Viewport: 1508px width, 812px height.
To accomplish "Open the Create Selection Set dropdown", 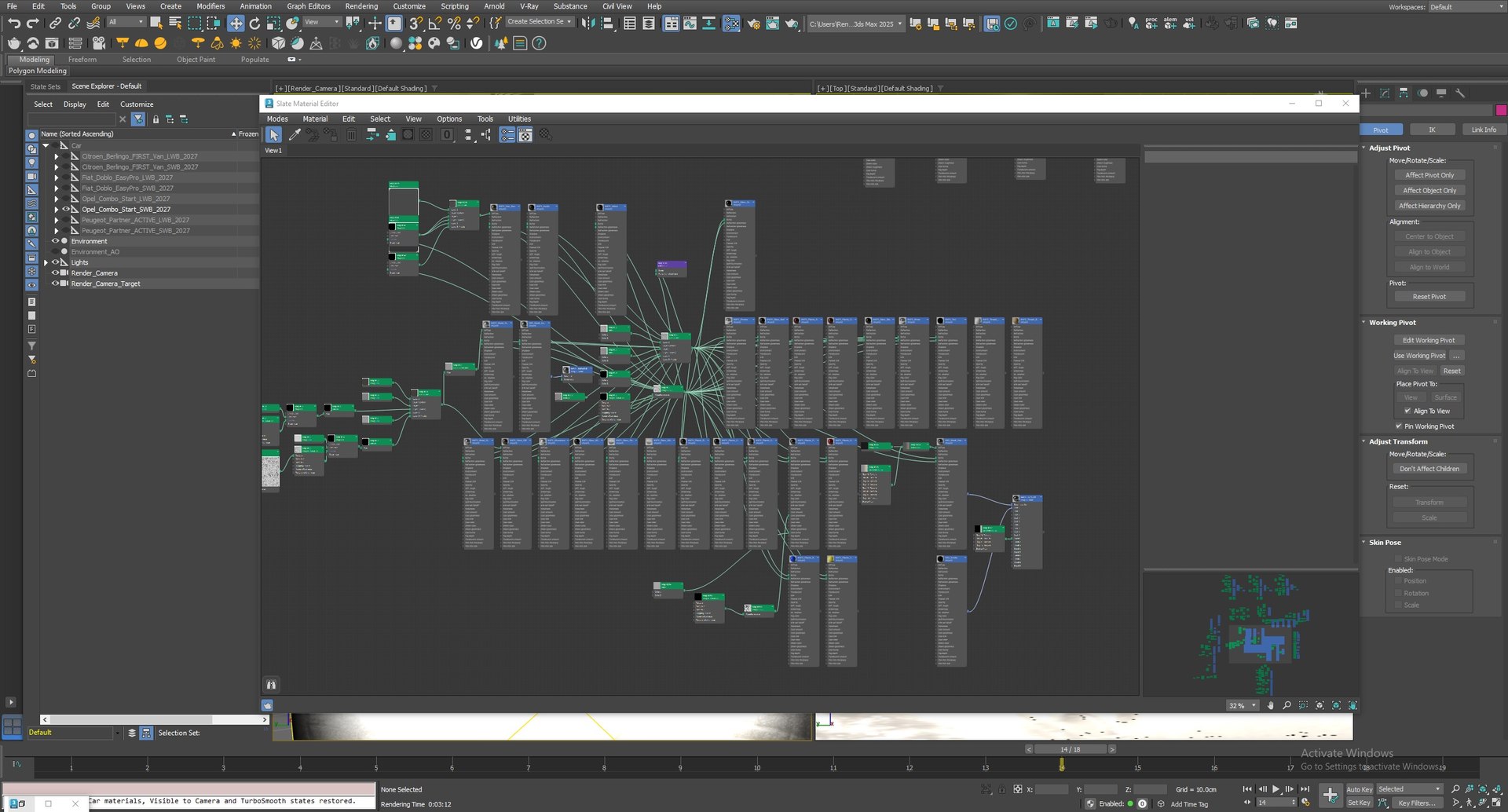I will click(x=539, y=22).
